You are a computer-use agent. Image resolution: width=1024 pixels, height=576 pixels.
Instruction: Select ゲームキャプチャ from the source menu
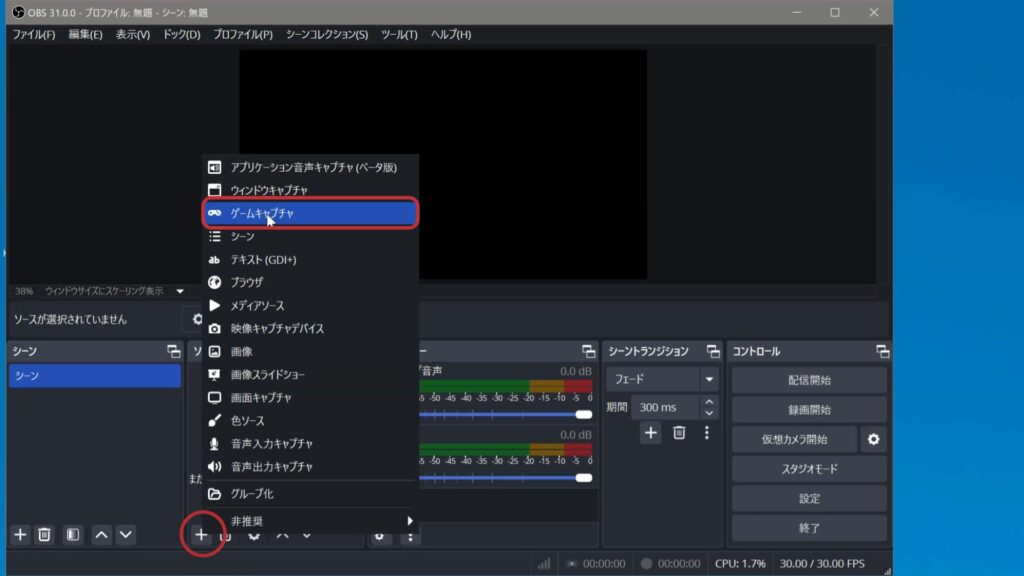click(310, 213)
